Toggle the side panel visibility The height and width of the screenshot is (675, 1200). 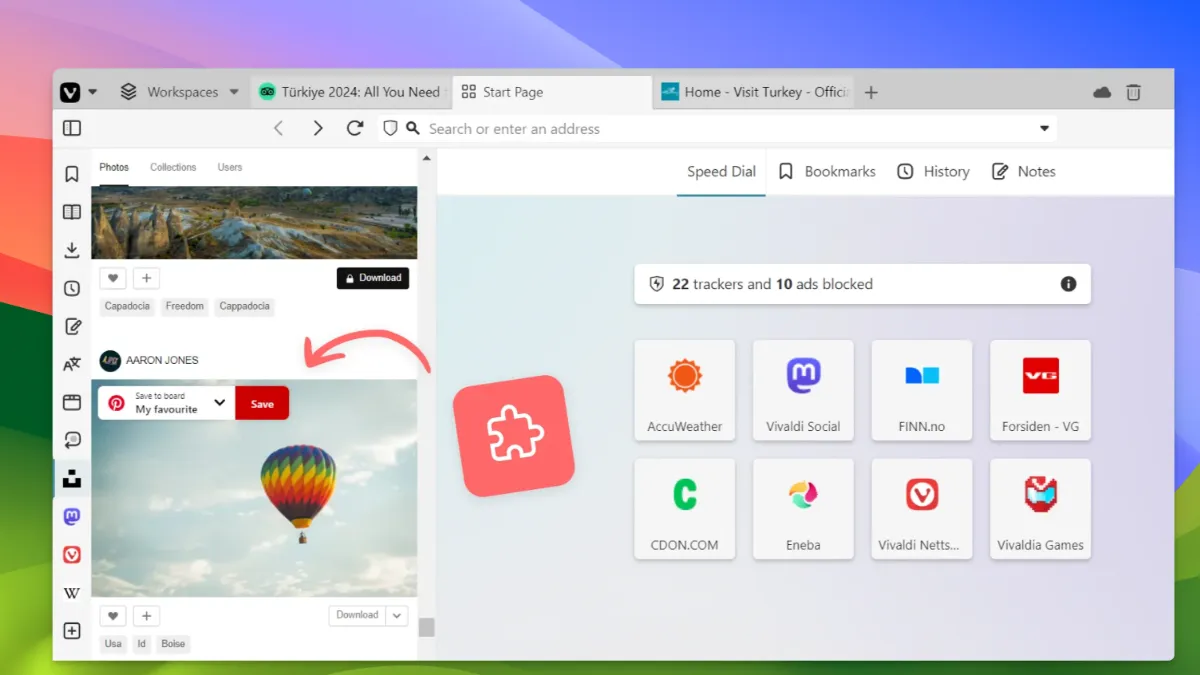(x=72, y=128)
